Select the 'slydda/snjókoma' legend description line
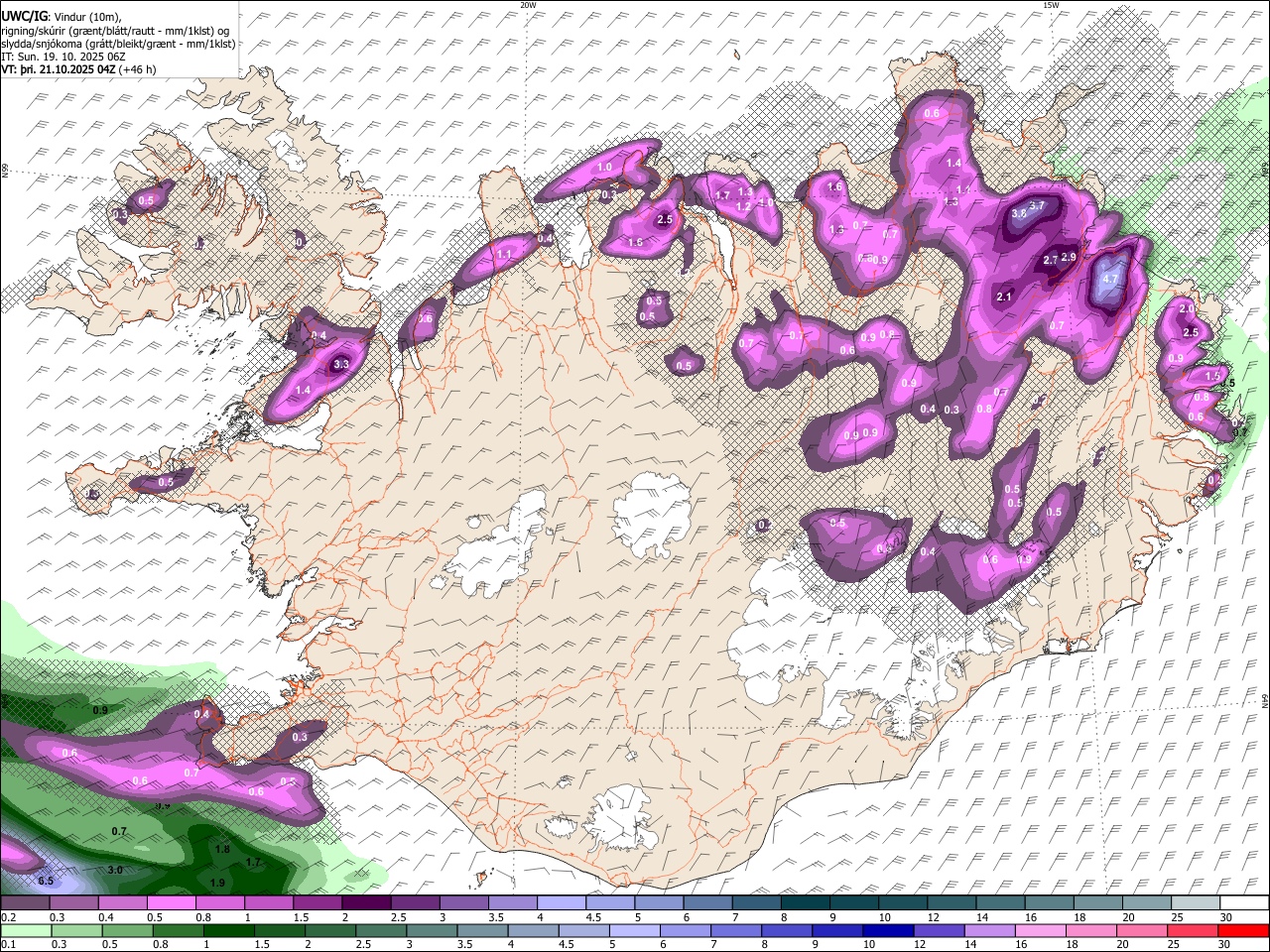Viewport: 1270px width, 952px height. pyautogui.click(x=118, y=44)
